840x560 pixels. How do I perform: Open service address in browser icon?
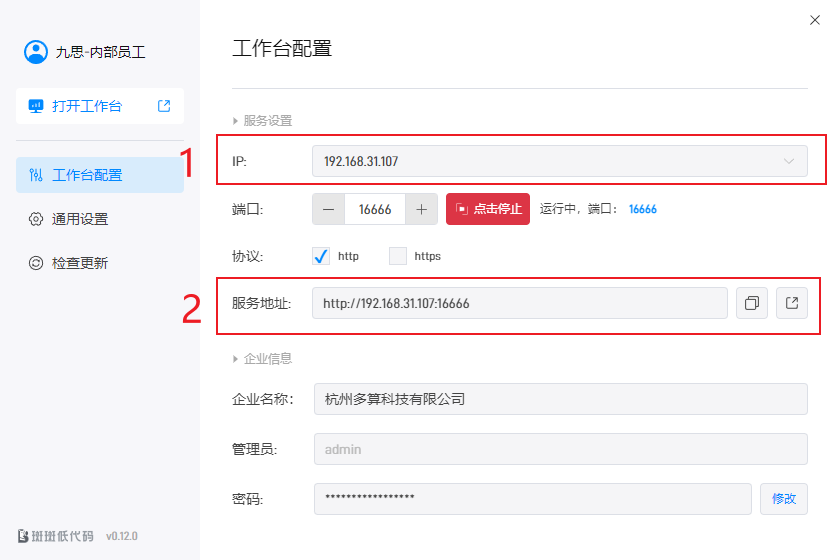tap(791, 303)
